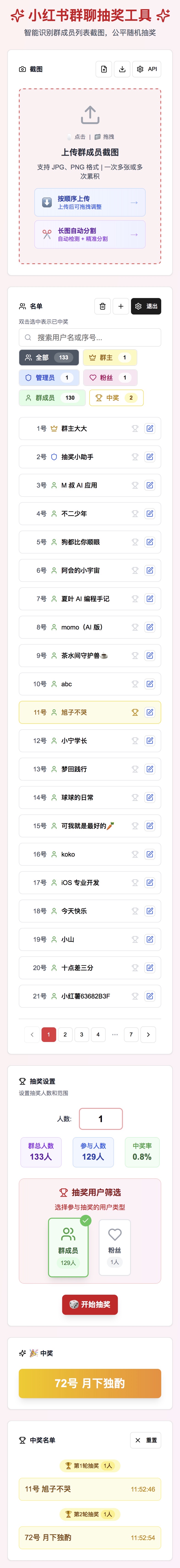Click the edit icon for 狗都比你顺眼
180x1568 pixels.
[x=150, y=542]
